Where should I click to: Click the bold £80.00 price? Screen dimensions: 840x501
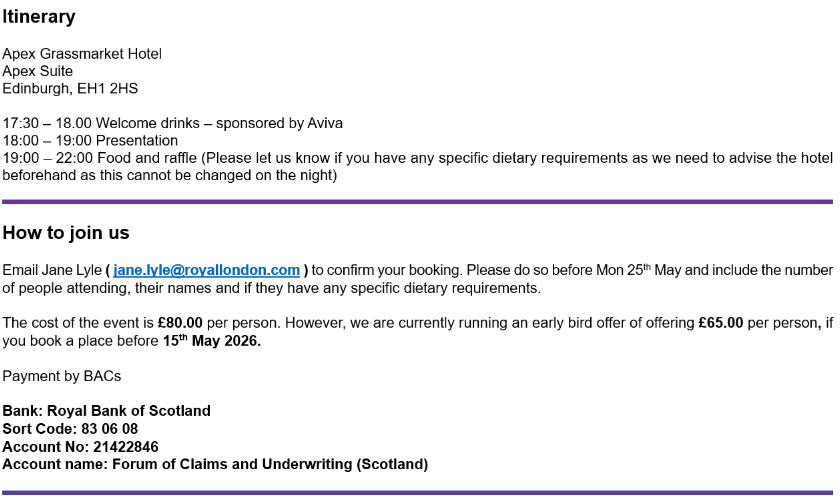pyautogui.click(x=180, y=324)
